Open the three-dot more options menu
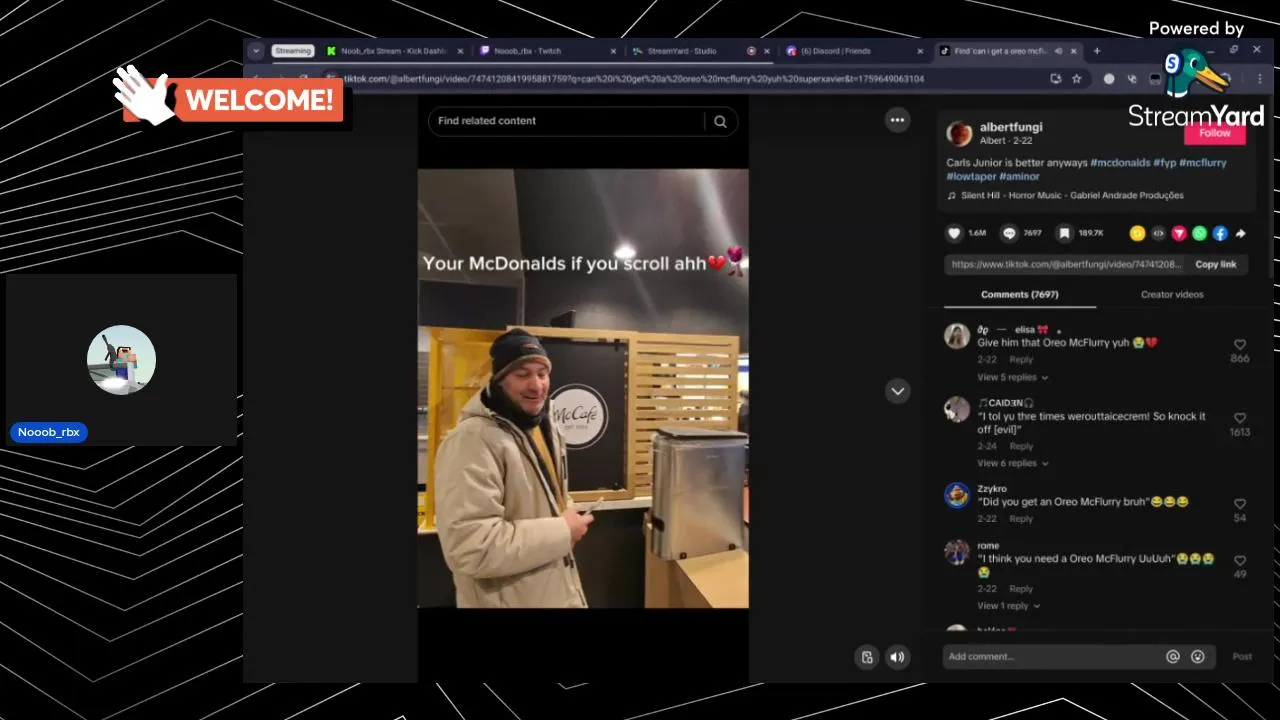The width and height of the screenshot is (1280, 720). 897,120
